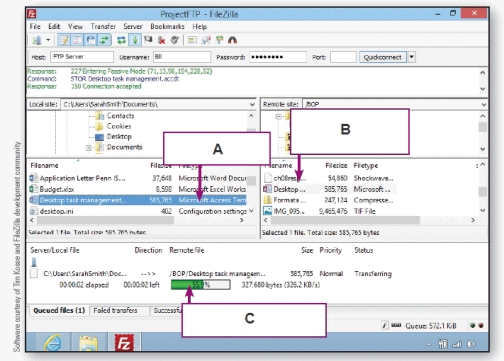
Task: Sort local files by Filename header
Action: [x=44, y=165]
